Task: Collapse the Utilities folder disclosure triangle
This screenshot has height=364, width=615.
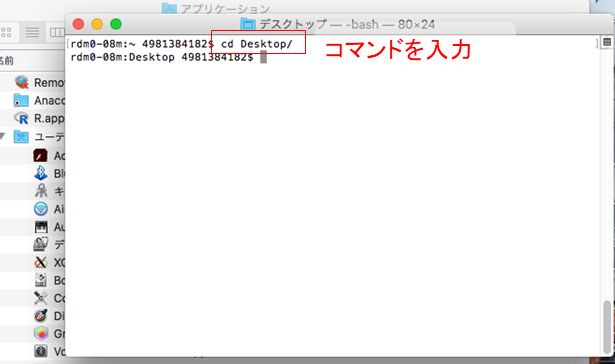Action: pos(2,136)
